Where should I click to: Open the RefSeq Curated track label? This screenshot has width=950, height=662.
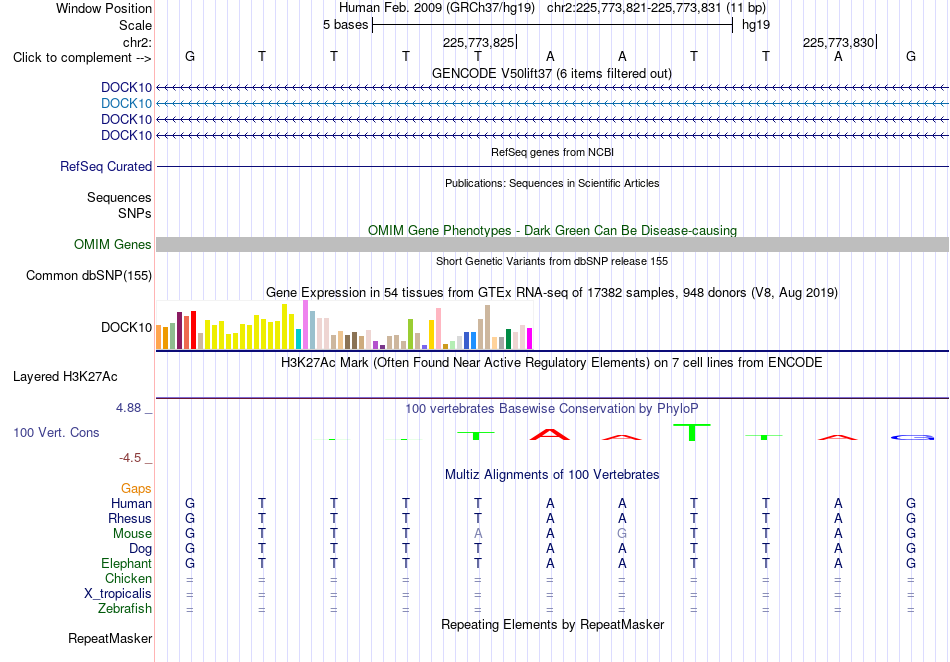click(105, 167)
